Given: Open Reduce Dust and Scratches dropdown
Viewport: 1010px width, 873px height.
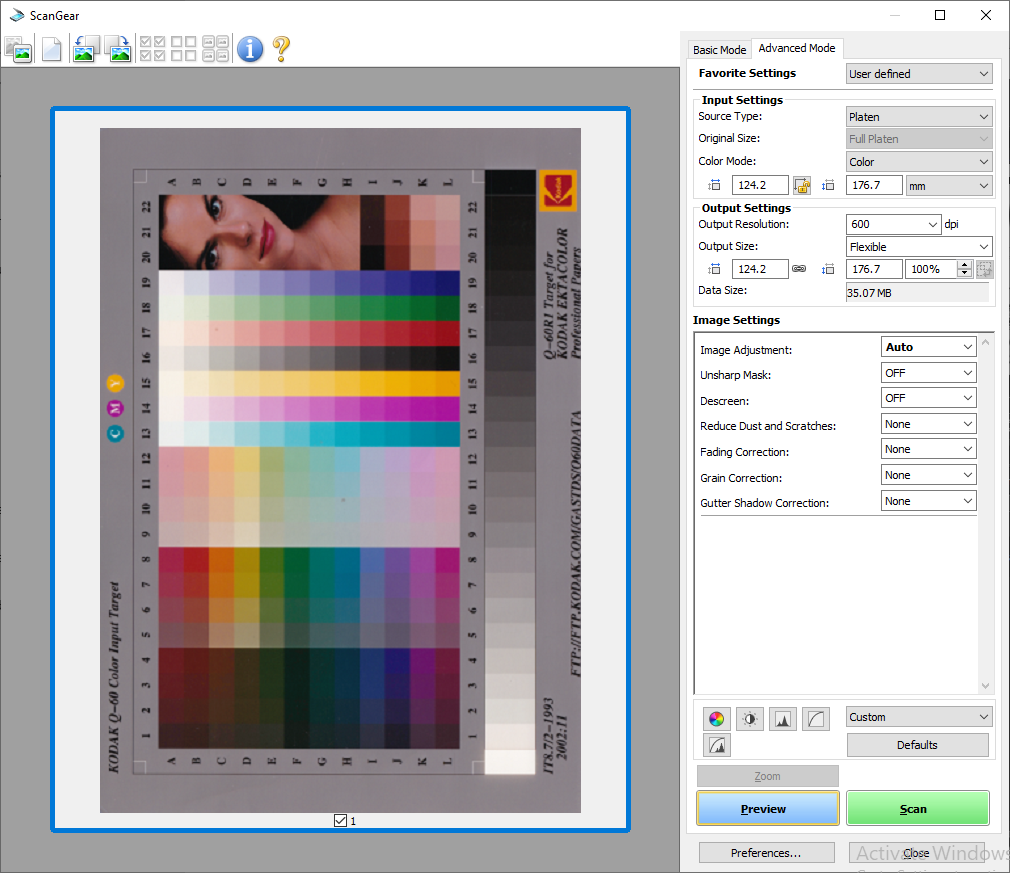Looking at the screenshot, I should (928, 424).
